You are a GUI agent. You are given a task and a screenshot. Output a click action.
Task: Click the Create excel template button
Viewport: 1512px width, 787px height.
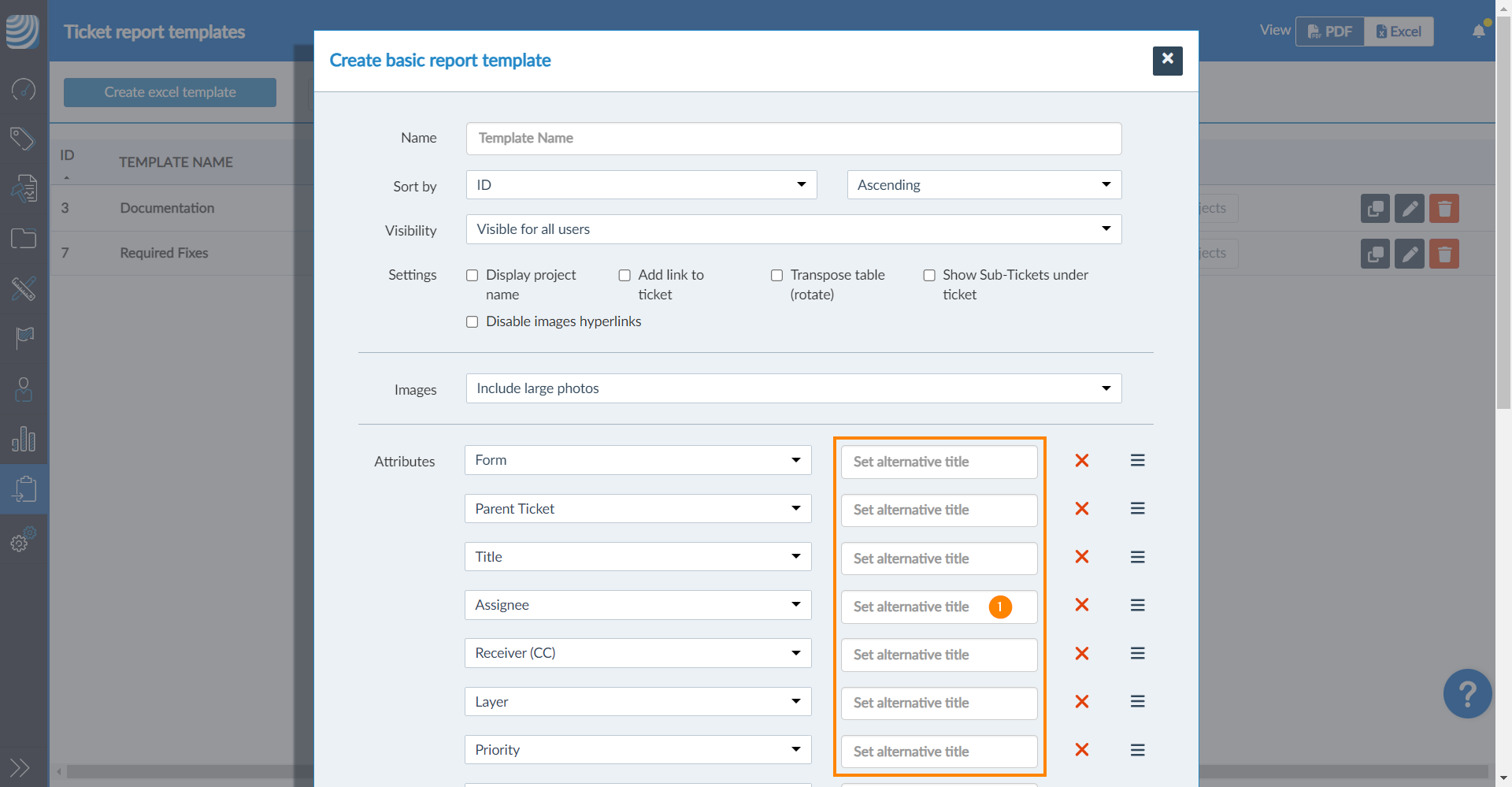170,92
